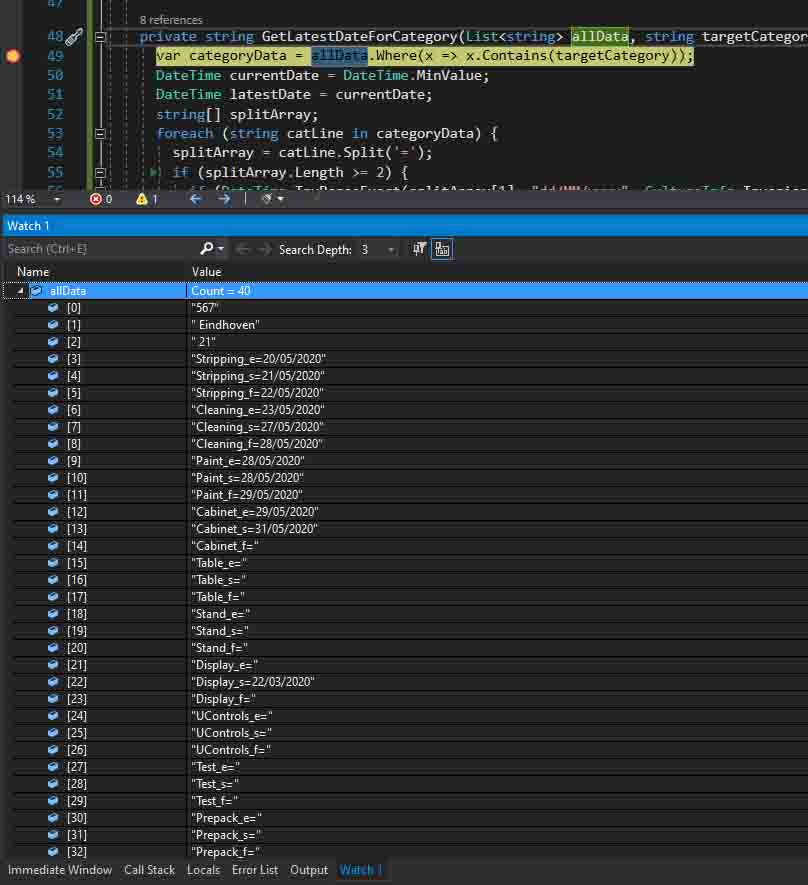This screenshot has width=808, height=885.
Task: Click the value "Cleaning_f=28/05/2020"
Action: (x=257, y=444)
